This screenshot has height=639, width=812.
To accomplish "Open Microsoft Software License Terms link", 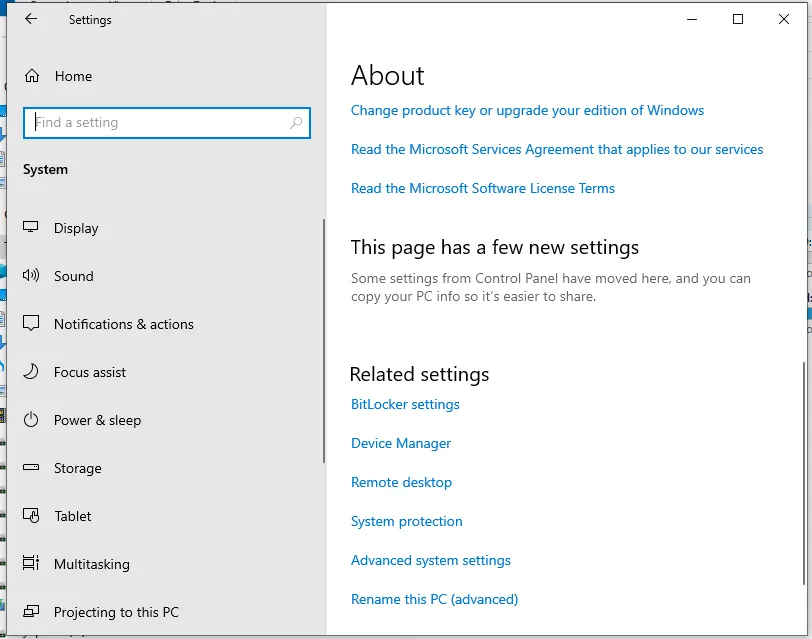I will click(483, 188).
